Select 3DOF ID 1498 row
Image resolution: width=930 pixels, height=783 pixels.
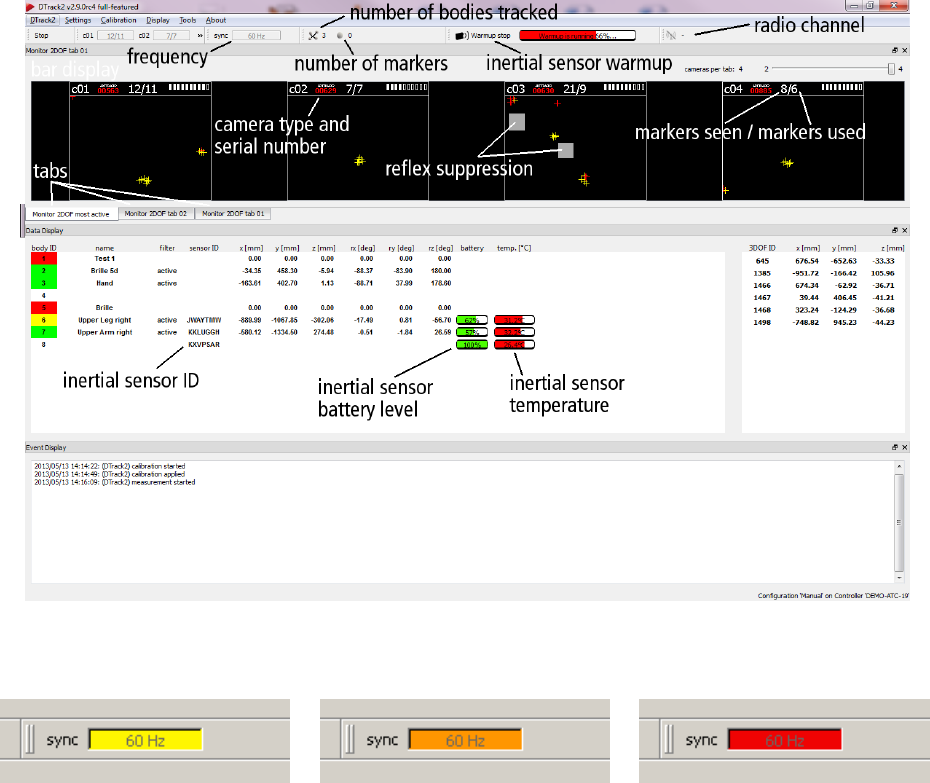click(x=823, y=323)
